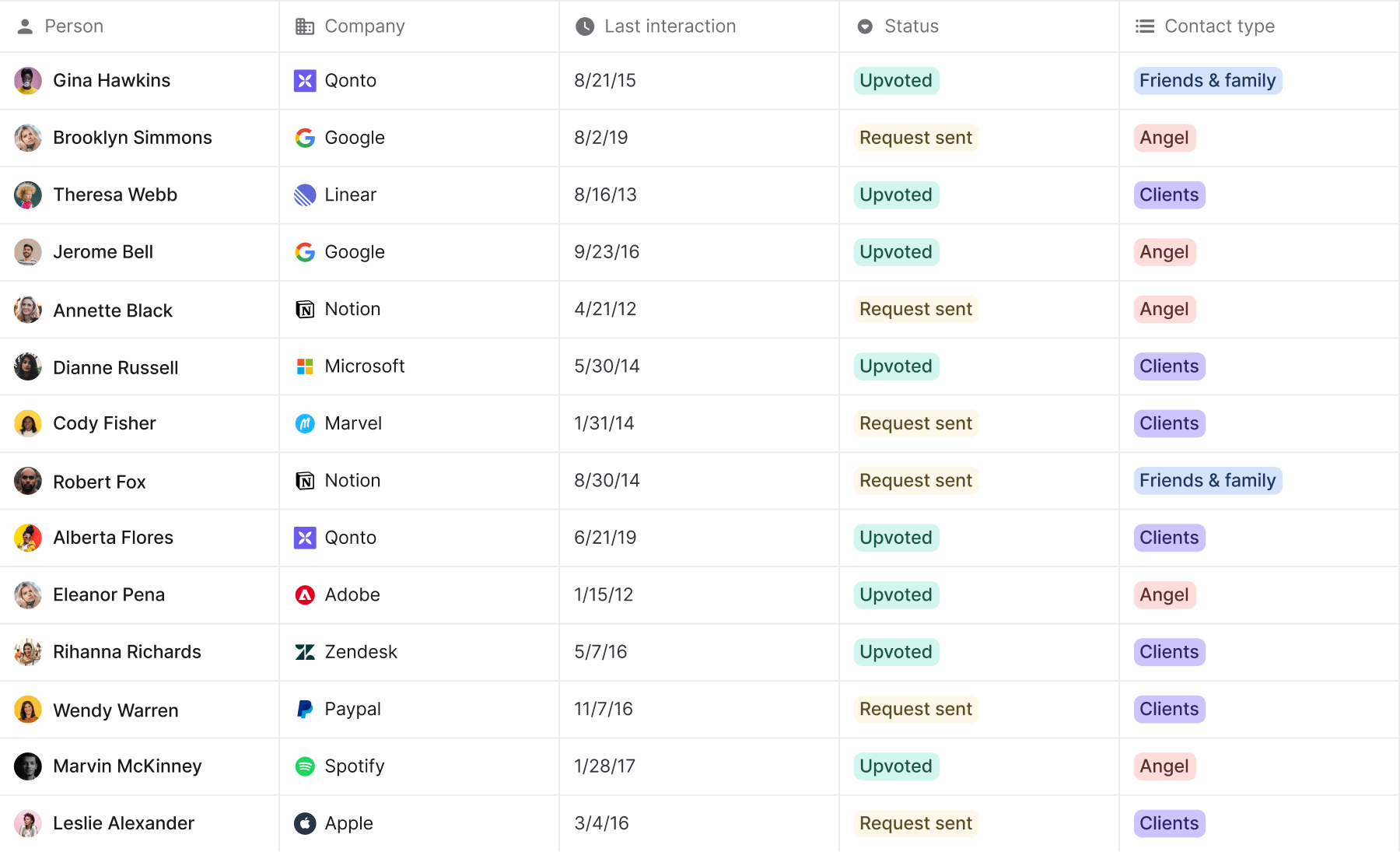The height and width of the screenshot is (852, 1400).
Task: Click the Spotify logo icon
Action: pos(305,766)
